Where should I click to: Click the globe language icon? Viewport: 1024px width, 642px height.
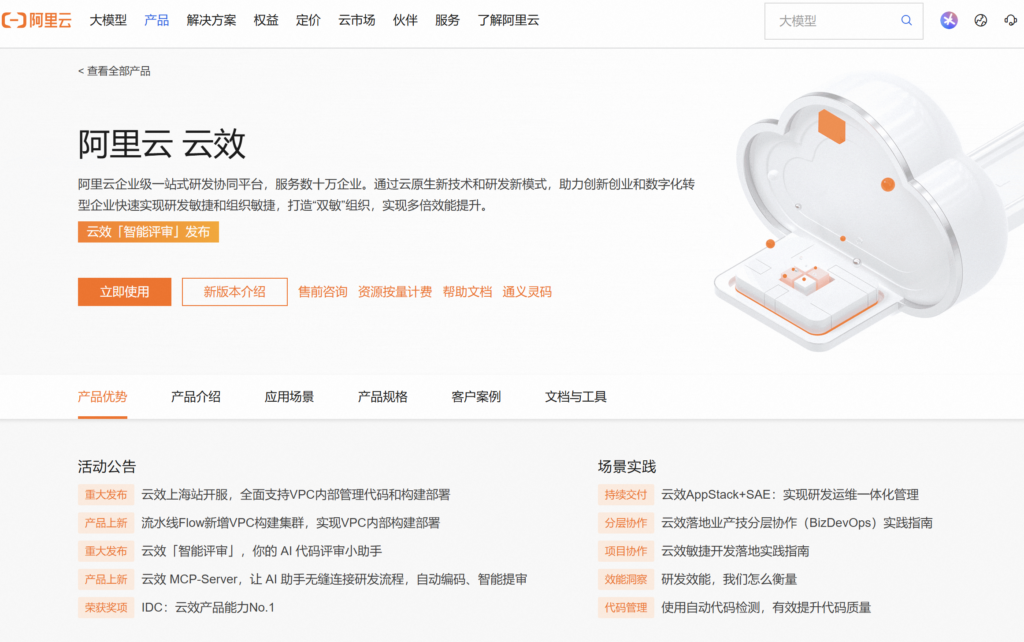pos(980,20)
